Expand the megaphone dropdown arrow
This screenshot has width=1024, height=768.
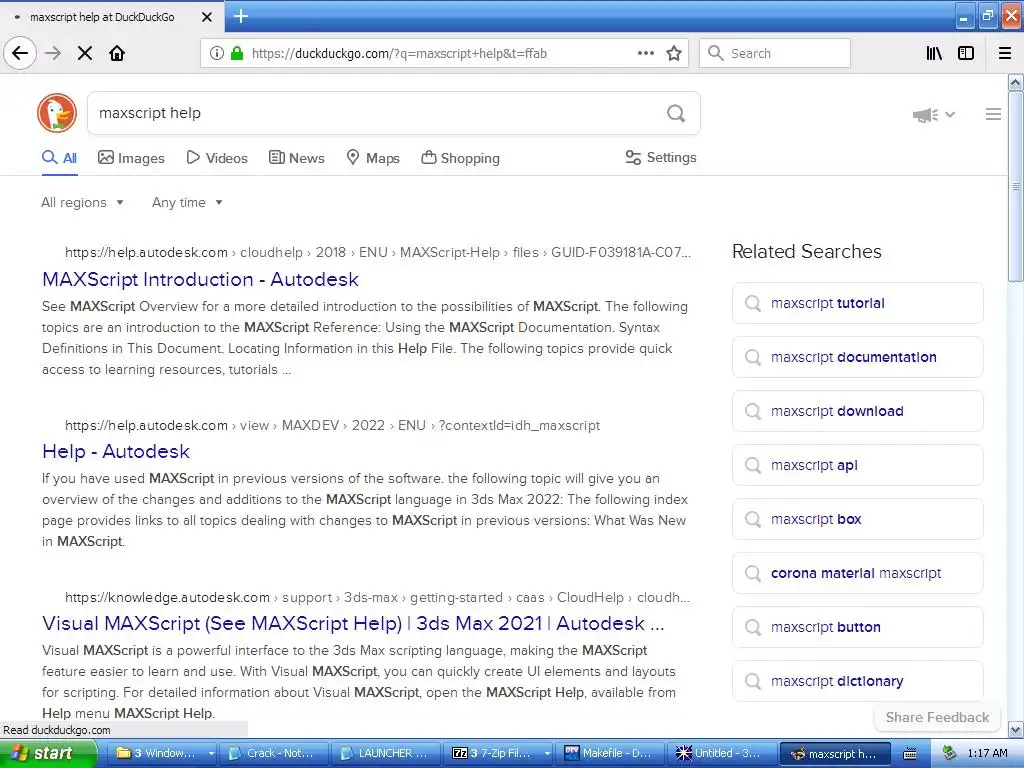tap(950, 115)
